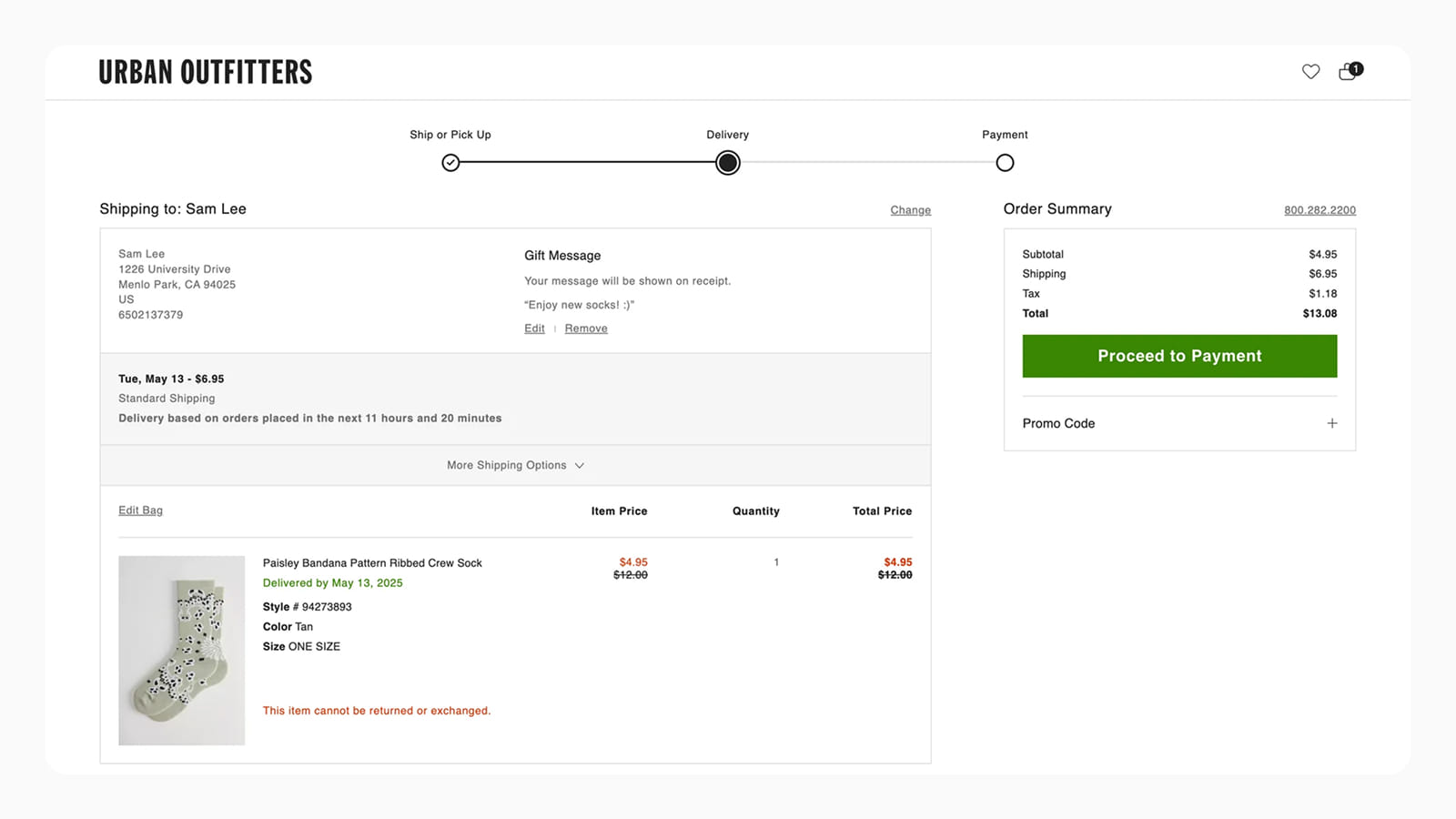The width and height of the screenshot is (1456, 819).
Task: Click the completed Ship or Pick Up step circle
Action: [x=450, y=163]
